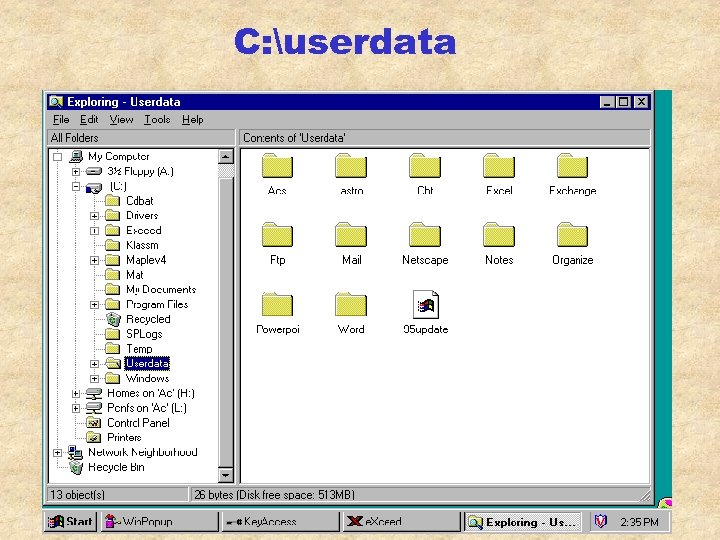Select the Exchange folder icon
Viewport: 720px width, 540px height.
[572, 166]
